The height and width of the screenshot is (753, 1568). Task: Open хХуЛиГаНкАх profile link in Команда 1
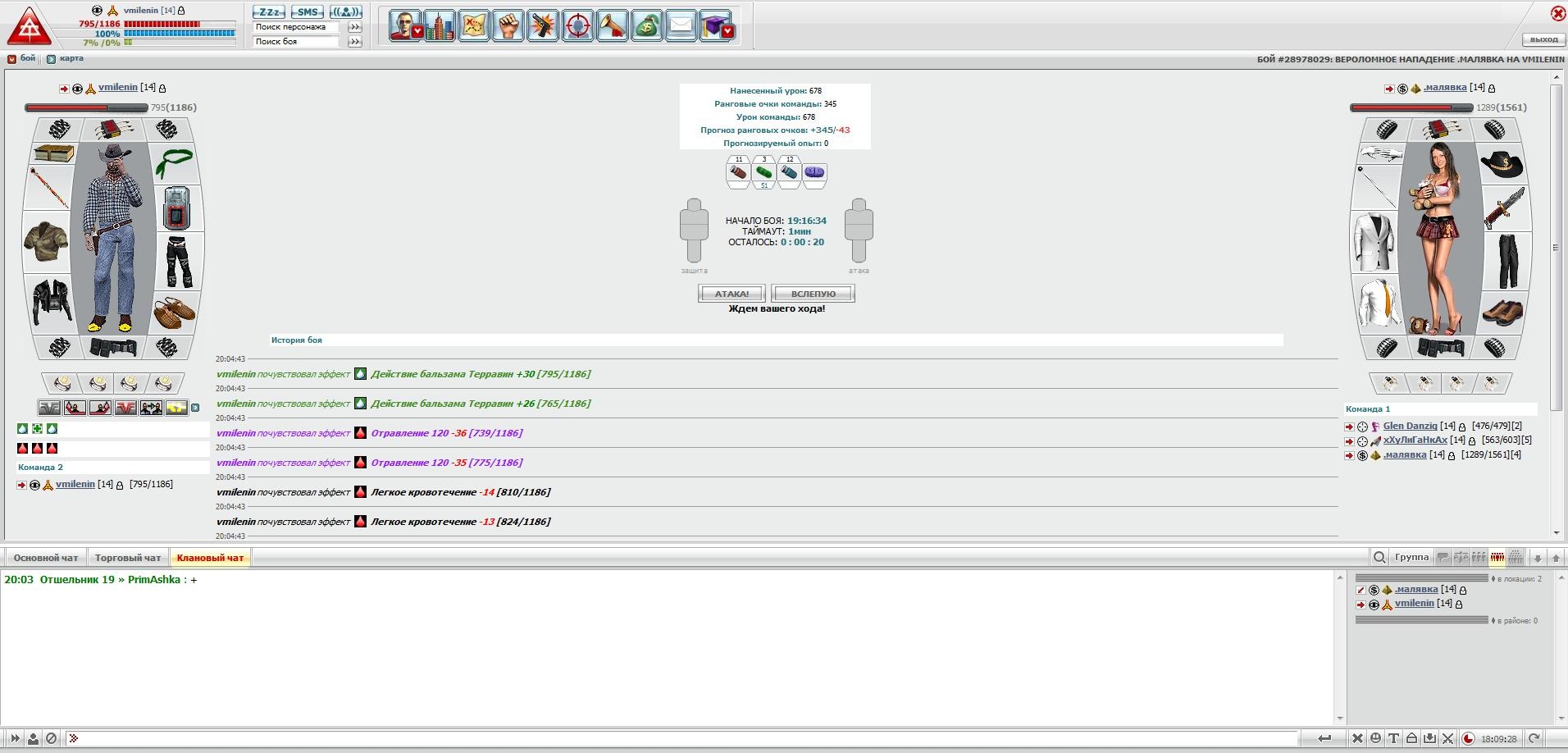1415,440
